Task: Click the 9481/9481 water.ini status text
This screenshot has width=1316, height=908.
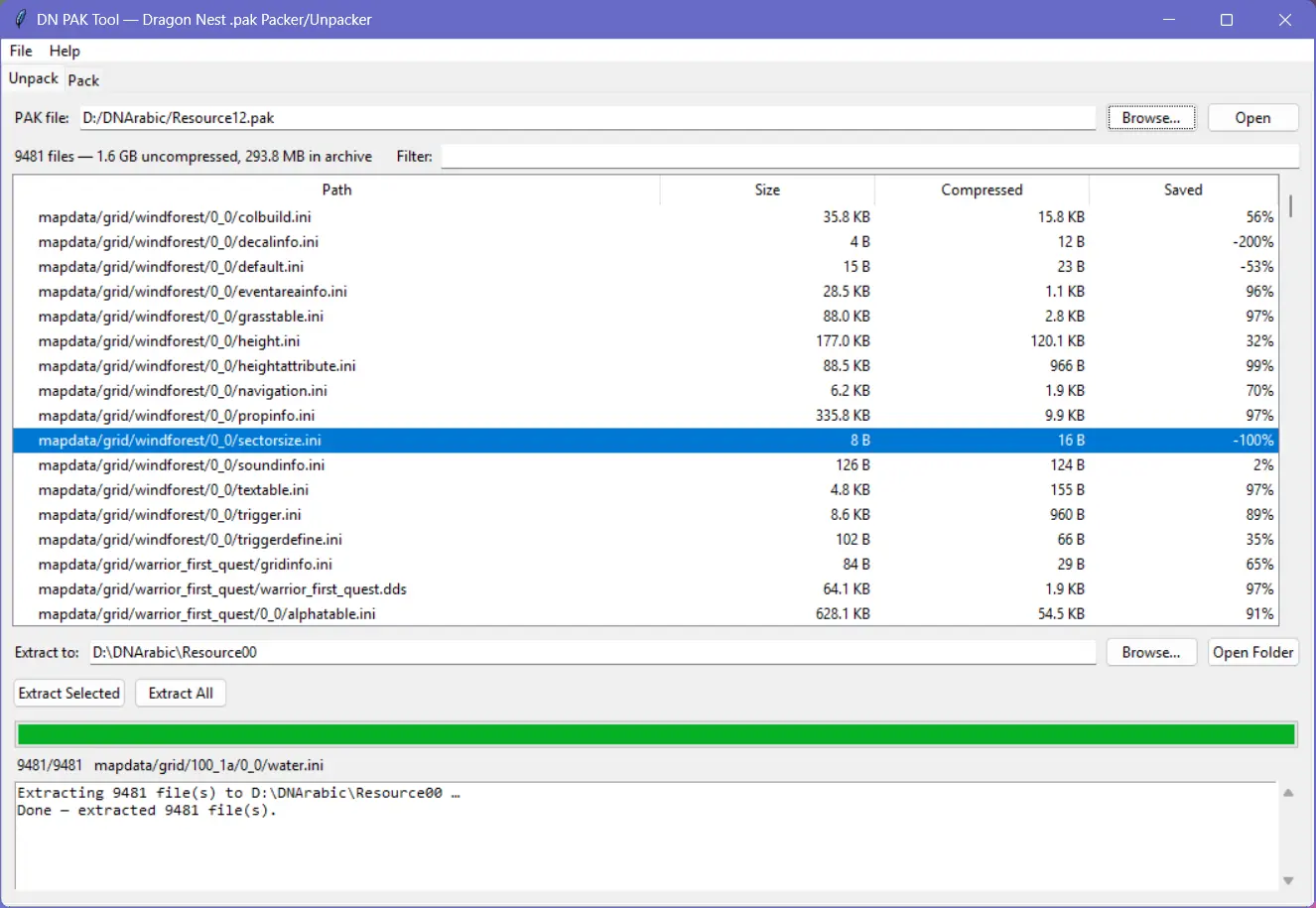Action: tap(170, 765)
